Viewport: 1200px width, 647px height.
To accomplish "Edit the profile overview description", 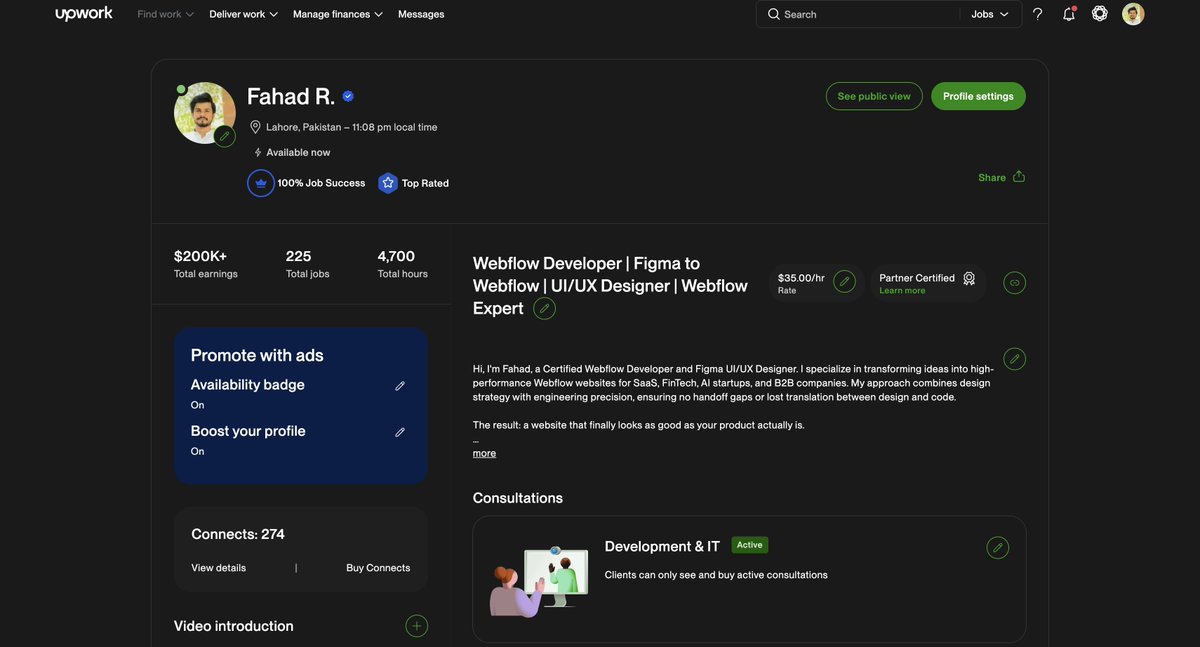I will (1015, 359).
